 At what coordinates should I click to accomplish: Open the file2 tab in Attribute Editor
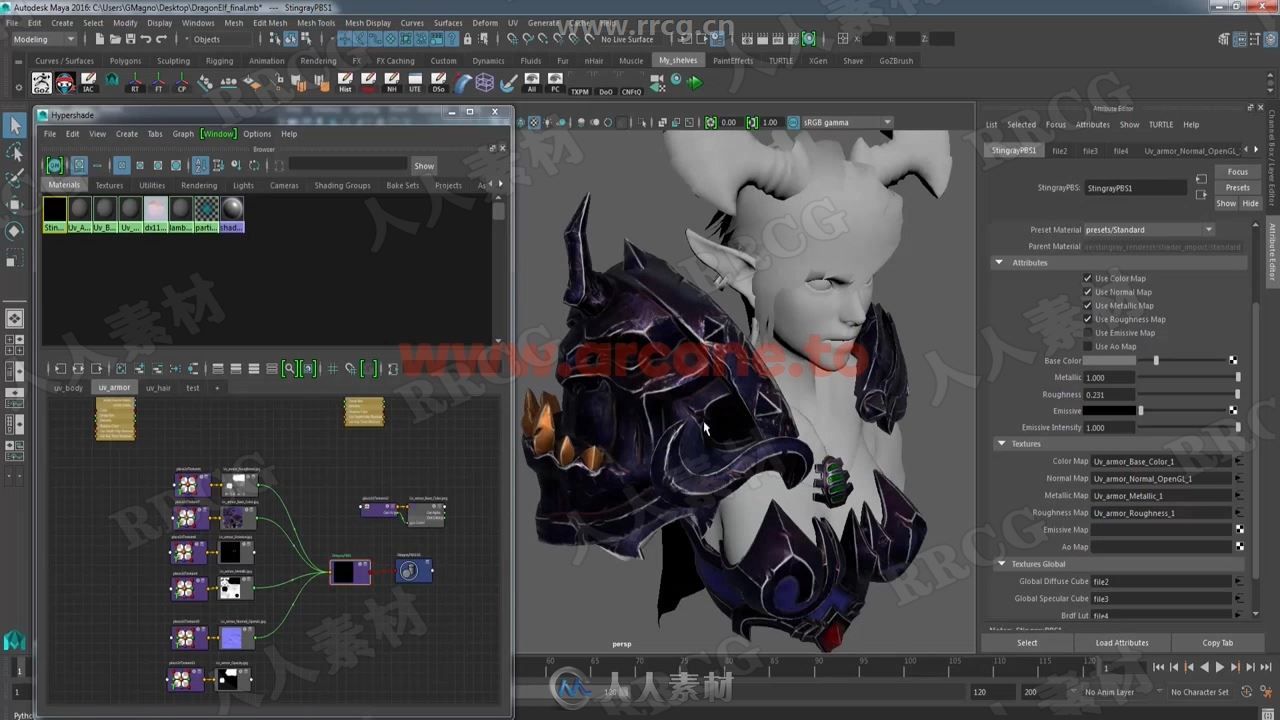click(x=1060, y=151)
